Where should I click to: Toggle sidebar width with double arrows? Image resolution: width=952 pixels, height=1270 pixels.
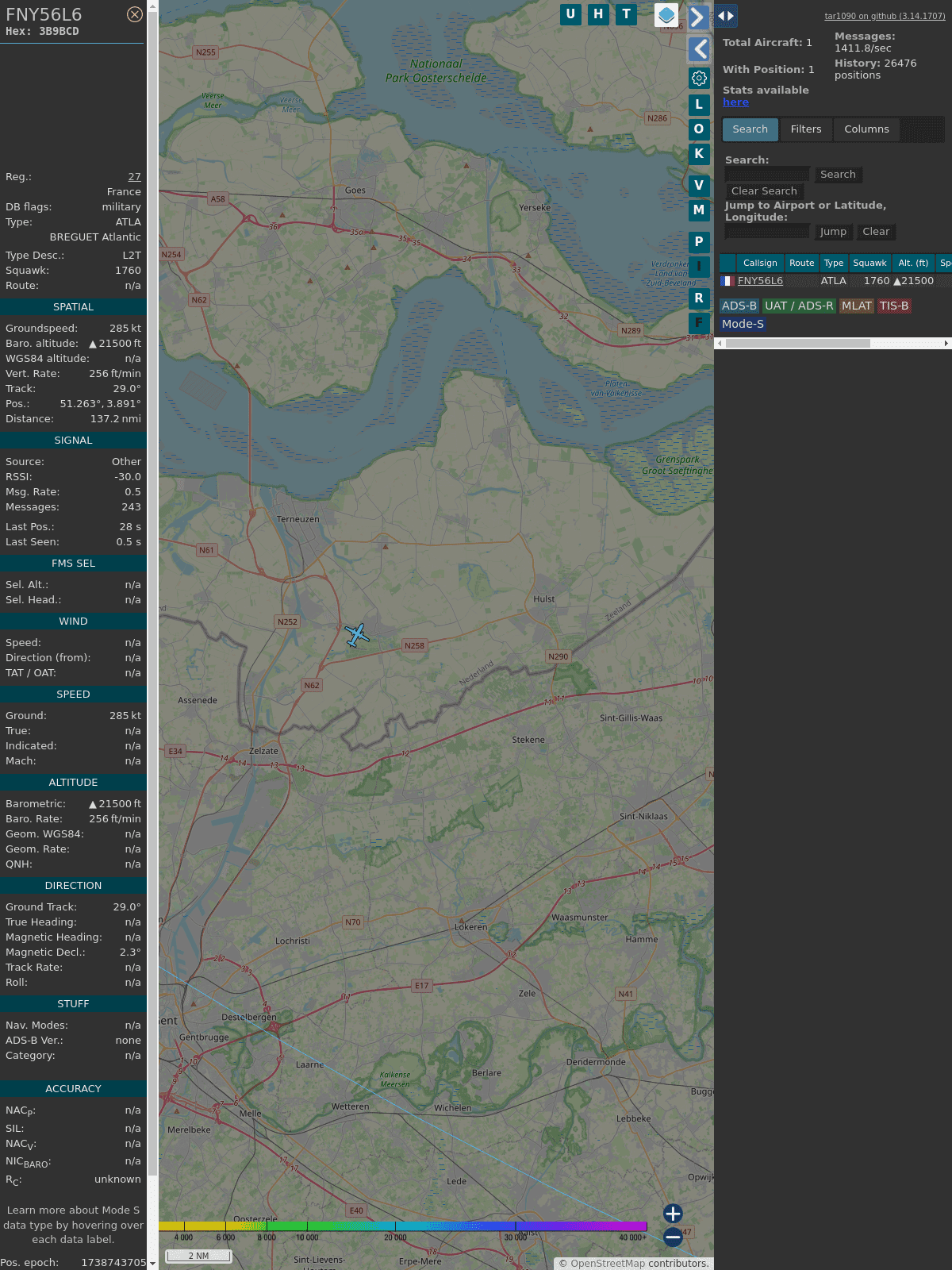click(x=726, y=16)
